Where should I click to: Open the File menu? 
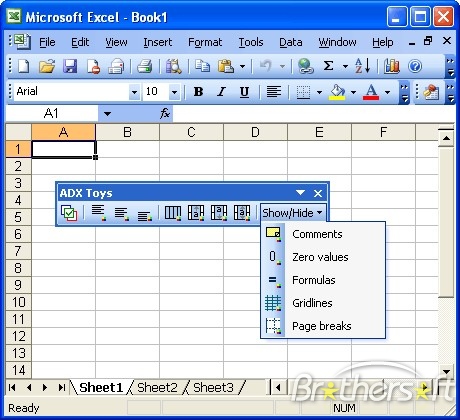47,42
